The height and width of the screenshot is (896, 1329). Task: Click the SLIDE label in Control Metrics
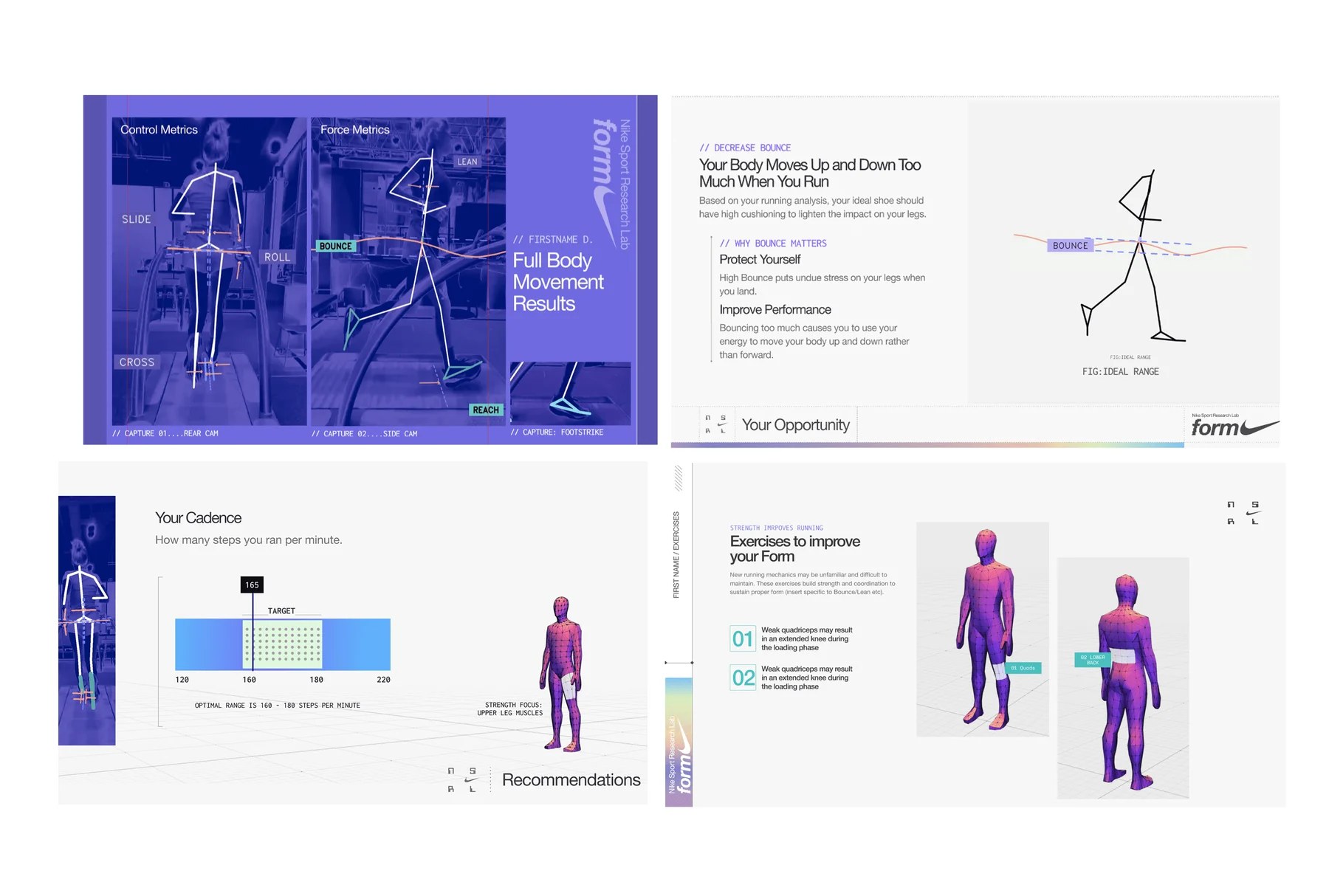[x=137, y=219]
